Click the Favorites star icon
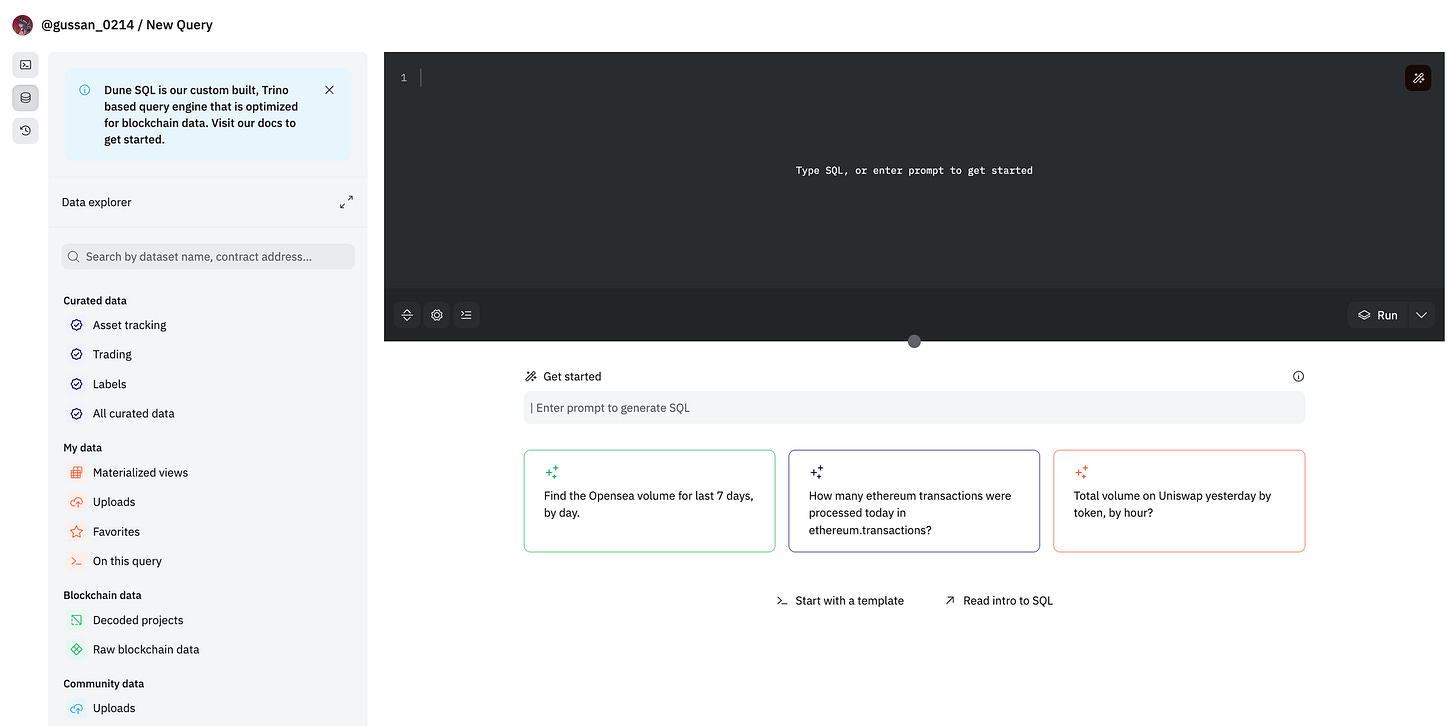 click(76, 532)
